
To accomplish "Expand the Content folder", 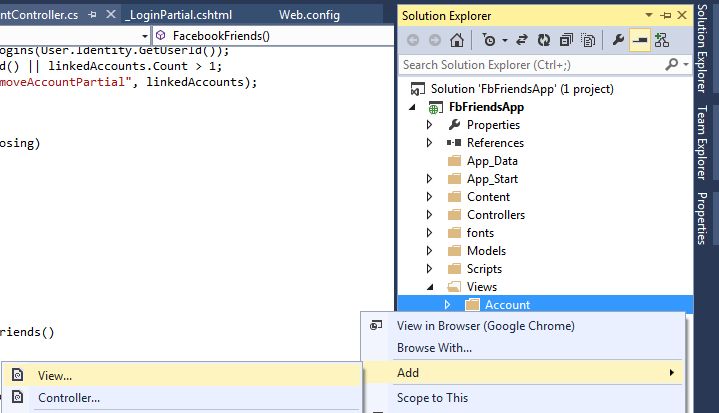I will point(429,197).
